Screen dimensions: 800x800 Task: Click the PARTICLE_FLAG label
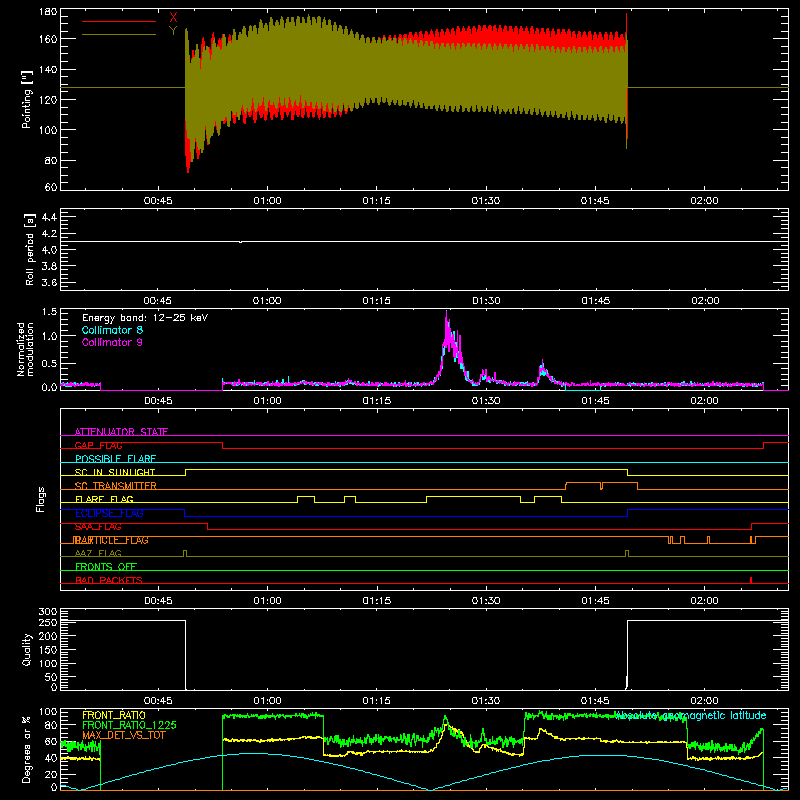(111, 540)
